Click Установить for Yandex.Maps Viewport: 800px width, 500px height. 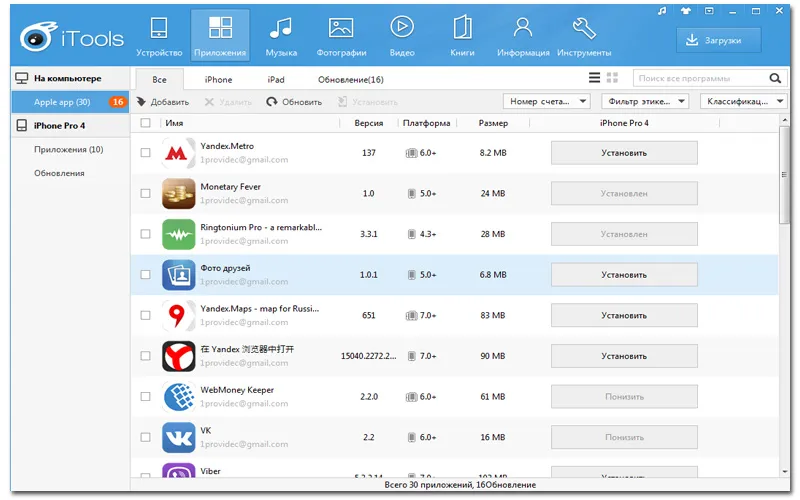[x=624, y=315]
